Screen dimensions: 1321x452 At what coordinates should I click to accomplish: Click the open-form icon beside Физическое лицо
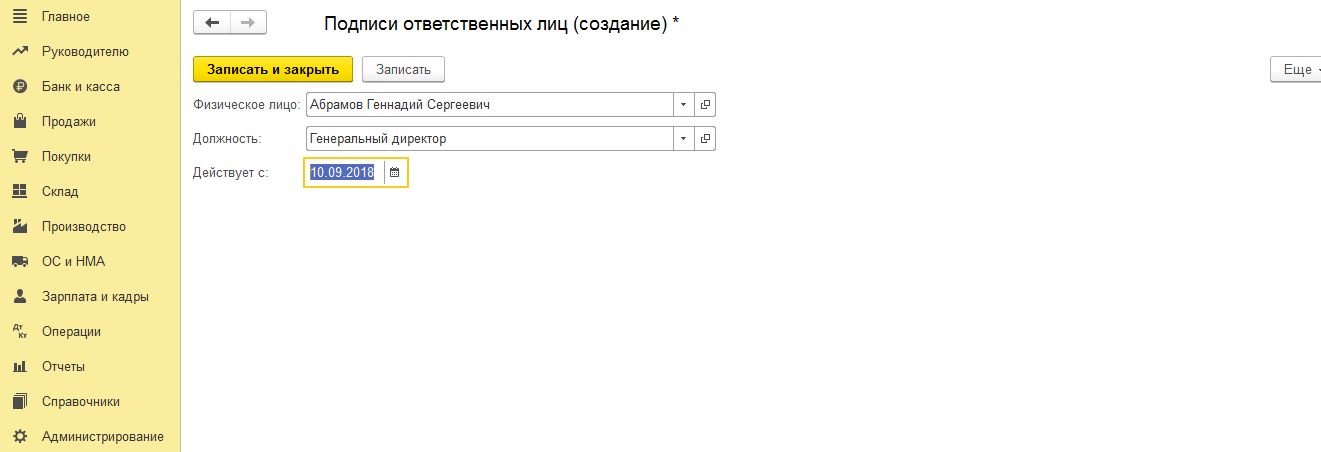click(705, 105)
